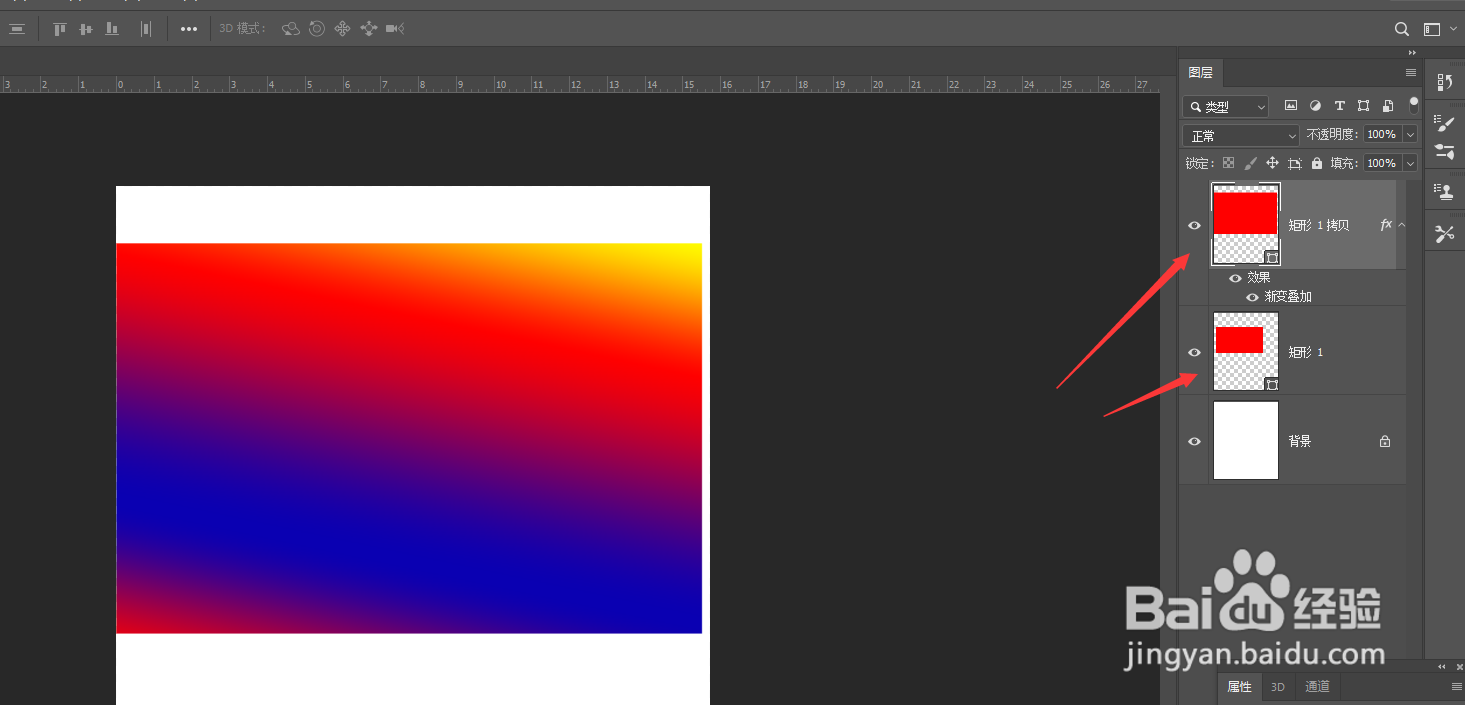Collapse effects list on 矩形 1 拷贝
1465x705 pixels.
coord(1402,225)
